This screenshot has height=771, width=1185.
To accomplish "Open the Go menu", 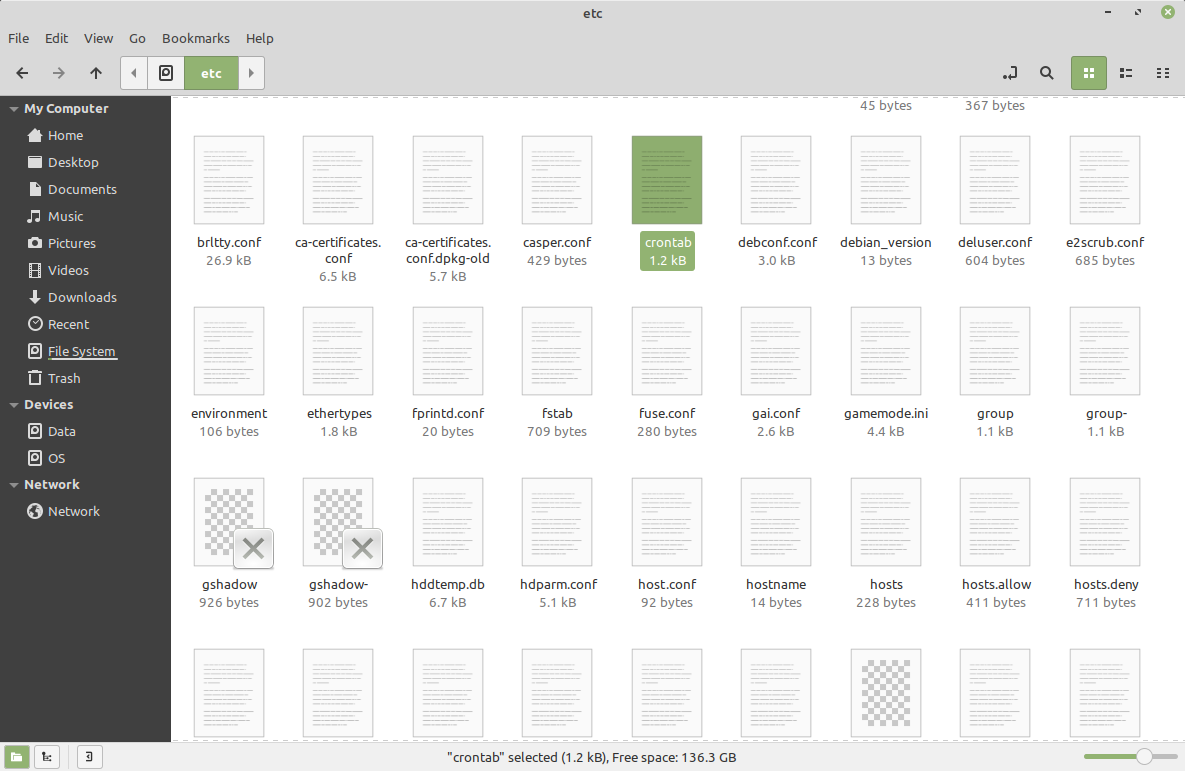I will [137, 39].
